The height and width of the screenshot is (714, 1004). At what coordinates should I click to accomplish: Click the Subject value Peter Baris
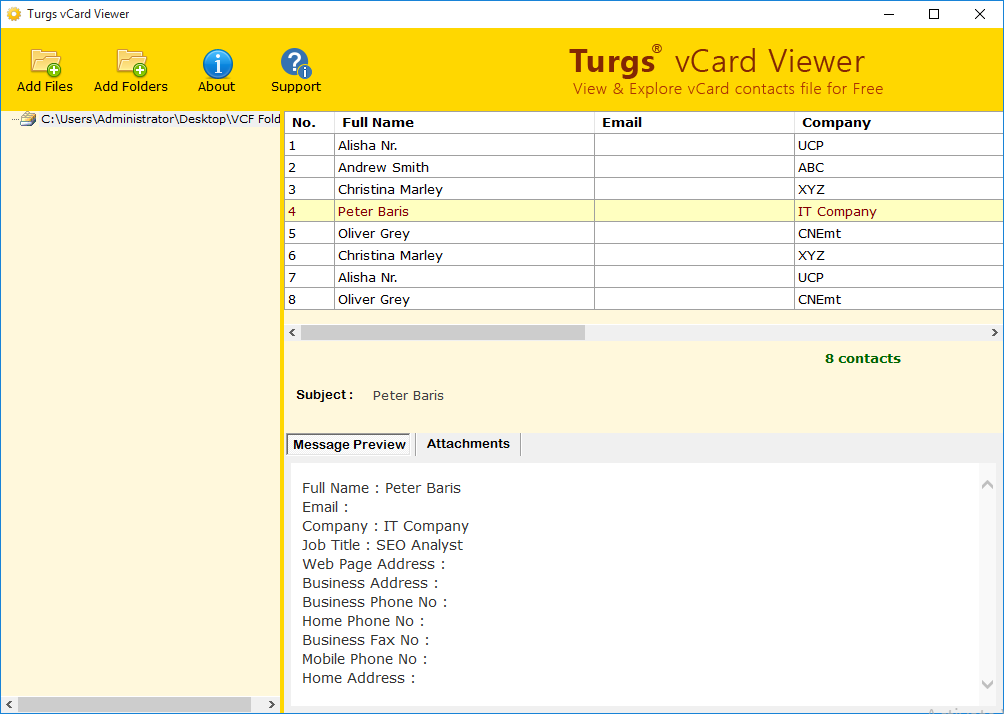[x=408, y=396]
